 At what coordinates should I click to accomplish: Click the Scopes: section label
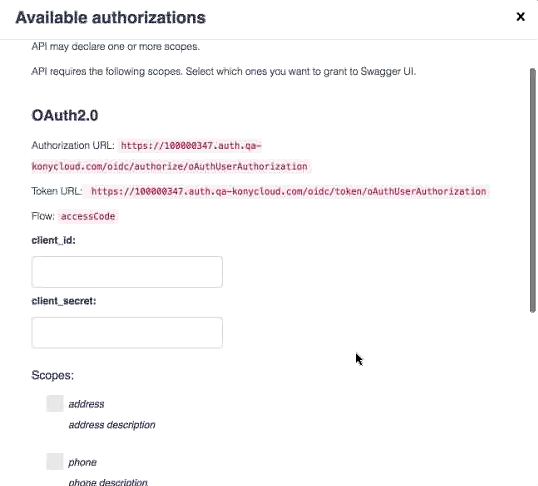coord(52,375)
